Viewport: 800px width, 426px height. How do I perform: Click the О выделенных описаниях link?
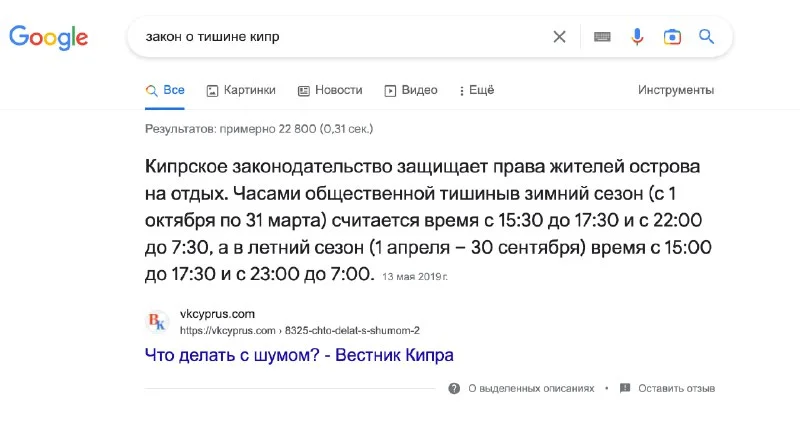coord(531,388)
